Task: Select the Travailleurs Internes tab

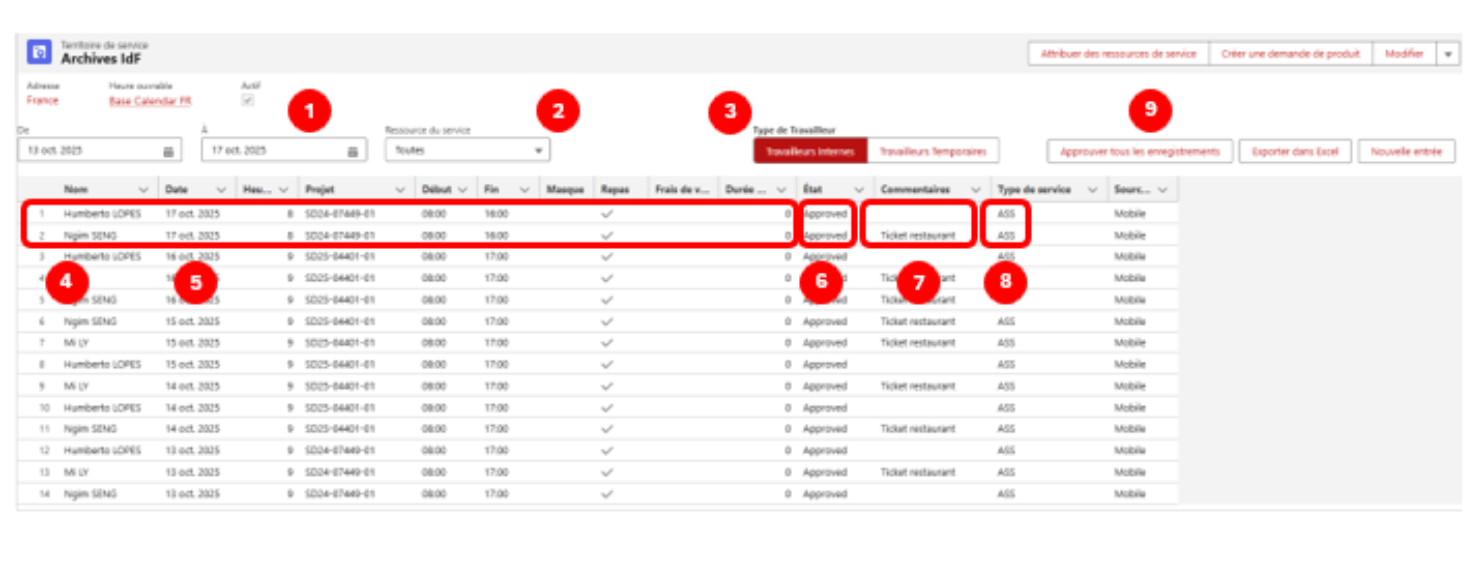Action: pyautogui.click(x=810, y=151)
